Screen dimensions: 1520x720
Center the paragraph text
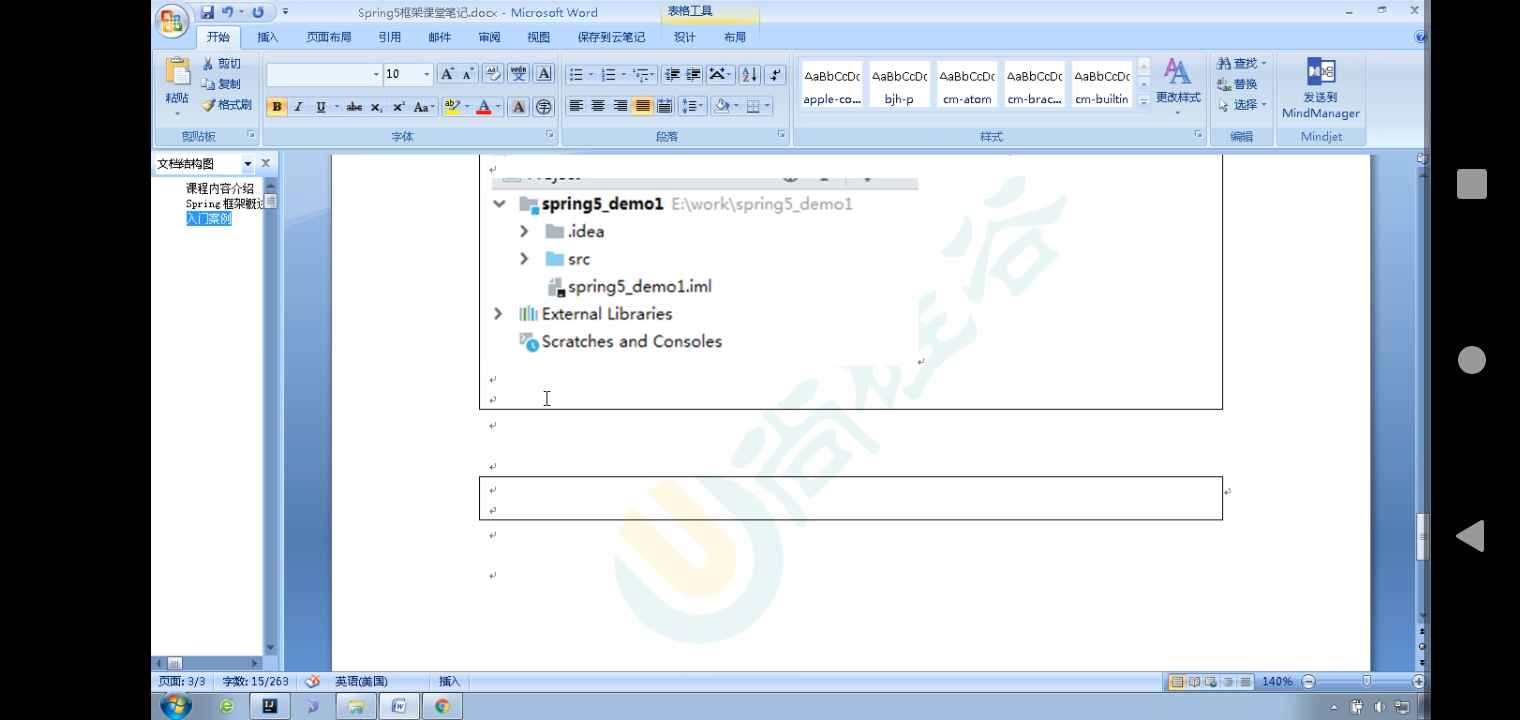tap(598, 106)
